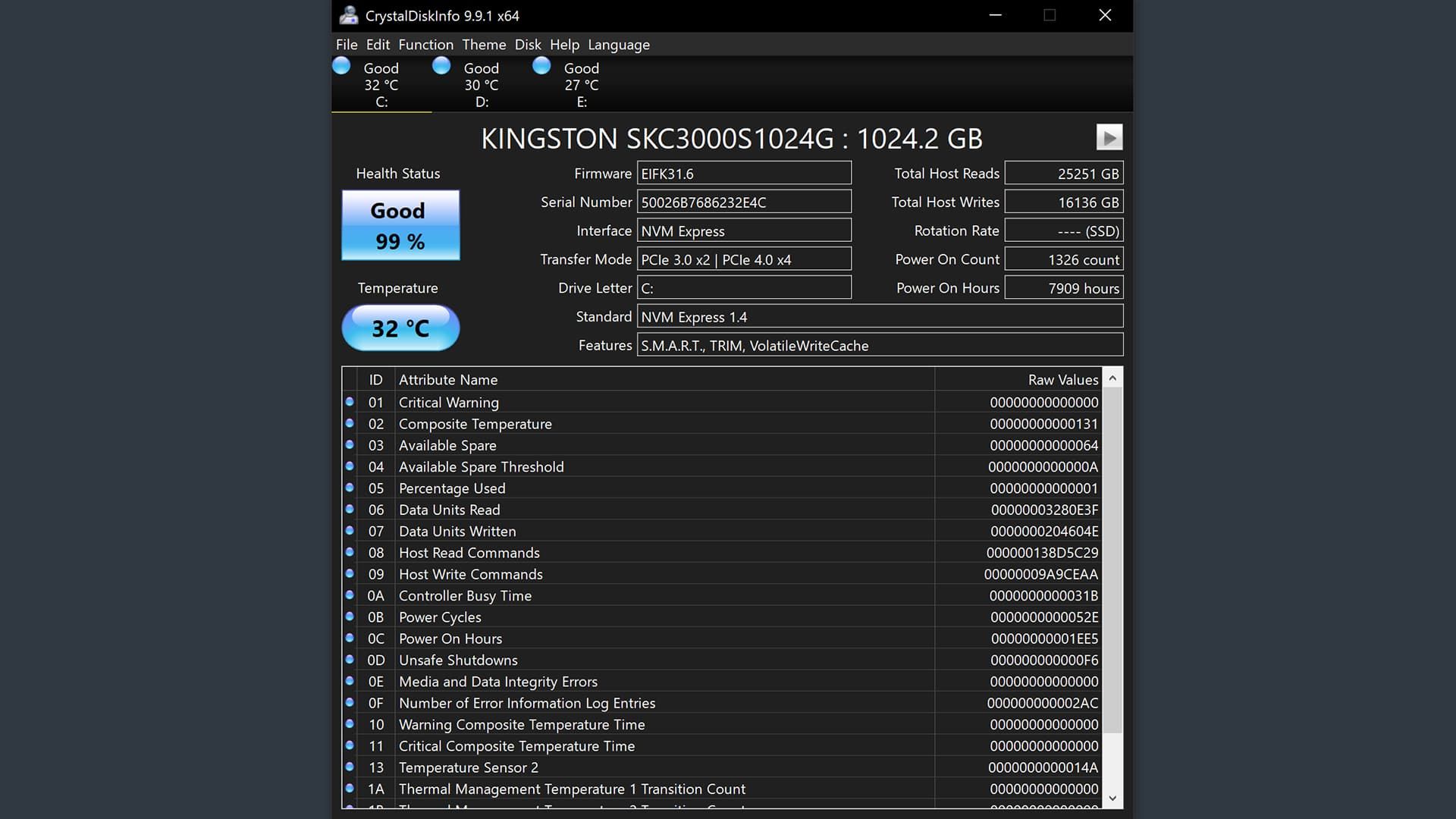Click the status dot for Available Spare row
Viewport: 1456px width, 819px height.
click(x=350, y=445)
